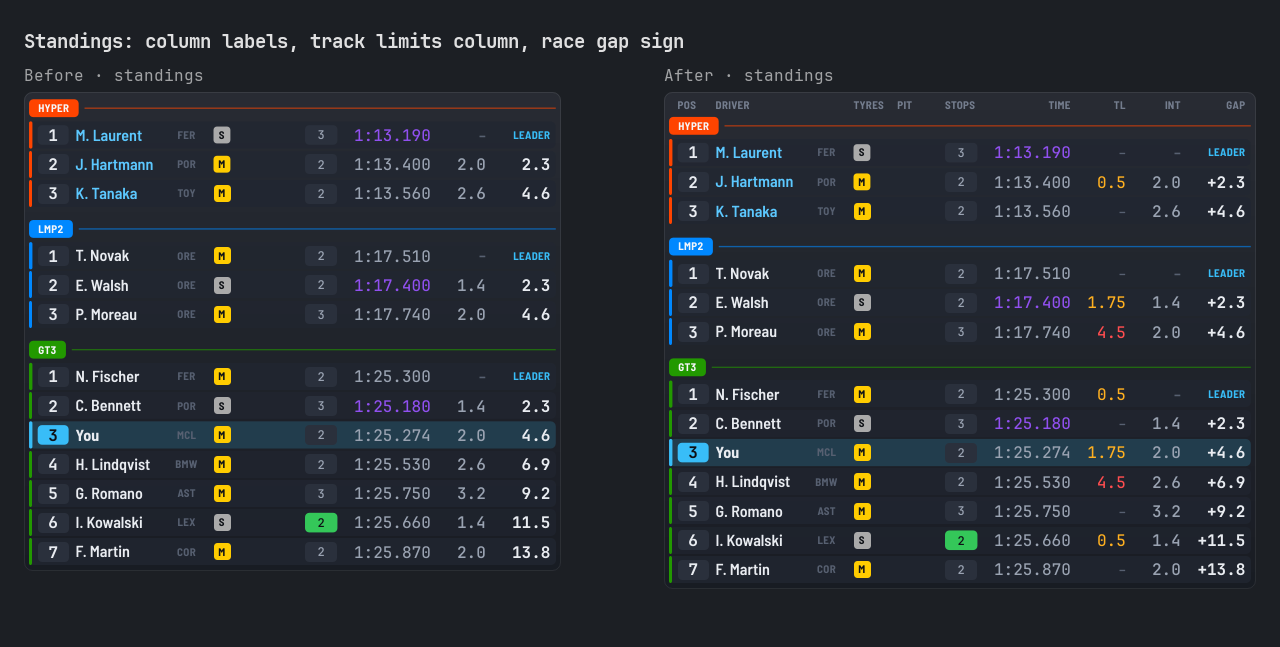Click the soft tyre badge in After panel's I. Kowalski row
Viewport: 1280px width, 647px height.
862,540
